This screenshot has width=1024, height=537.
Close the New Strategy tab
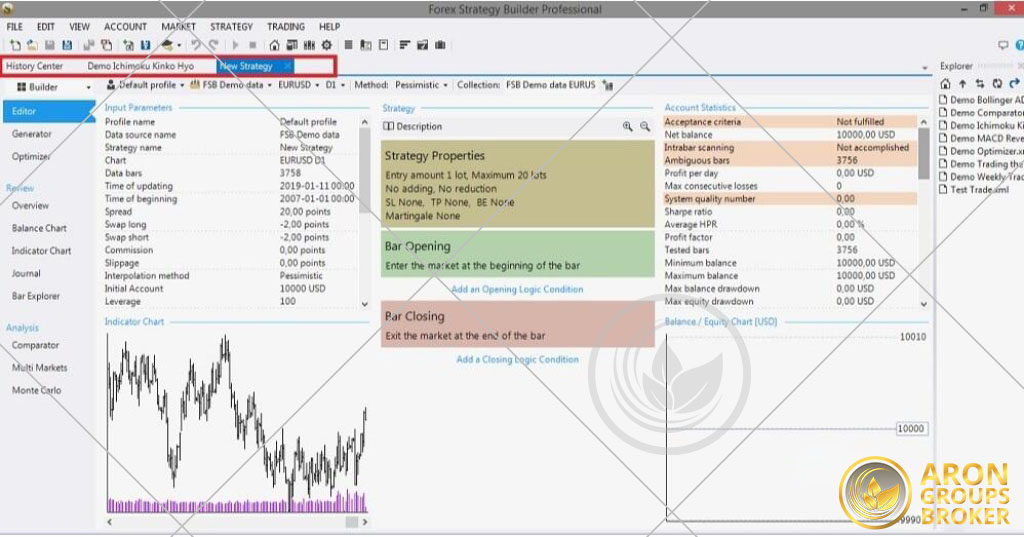coord(287,66)
